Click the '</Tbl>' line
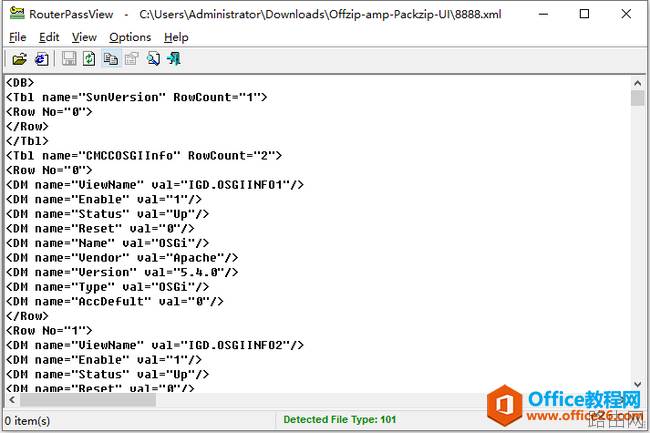 pos(27,141)
